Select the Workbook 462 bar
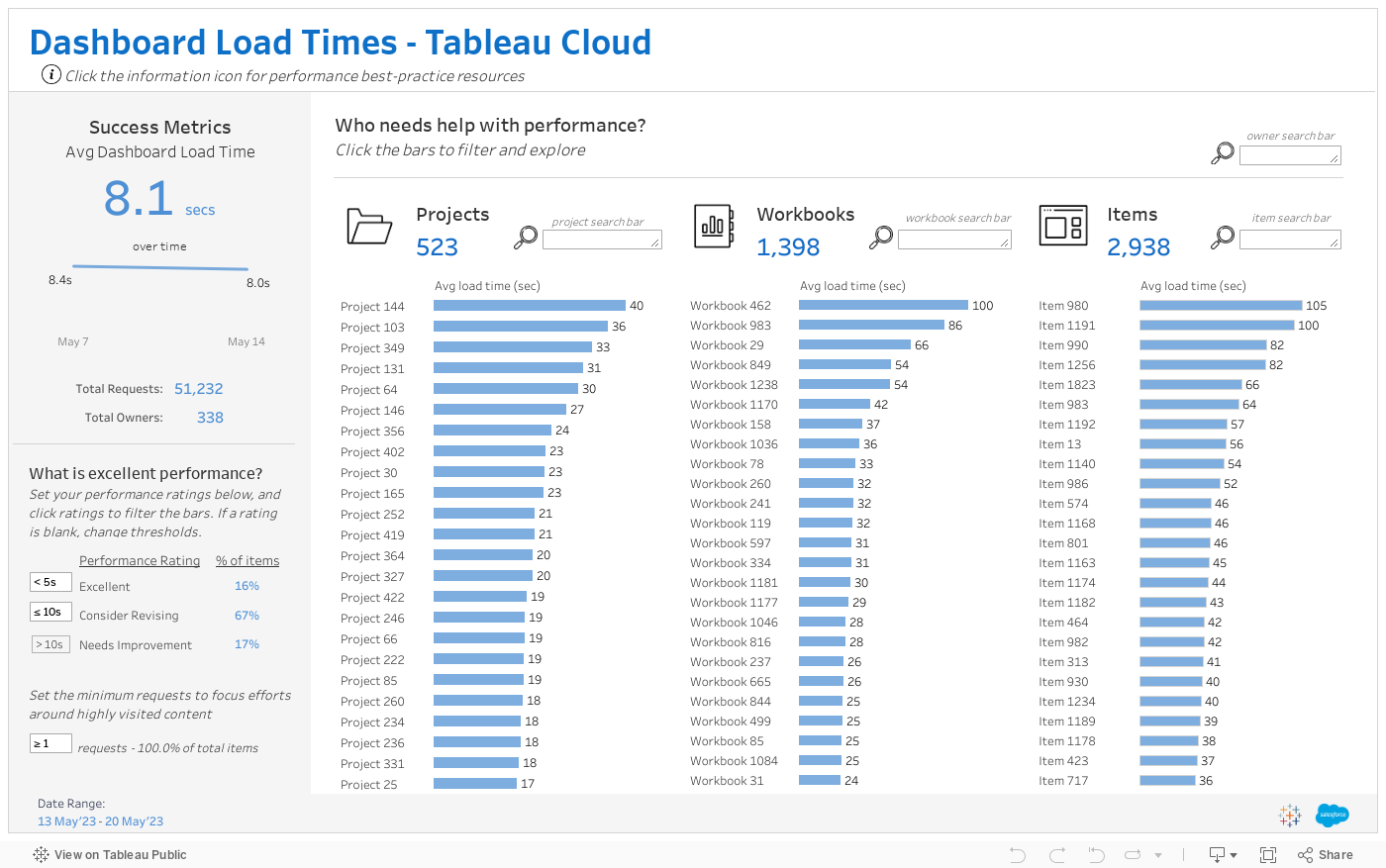Image resolution: width=1386 pixels, height=868 pixels. coord(883,305)
